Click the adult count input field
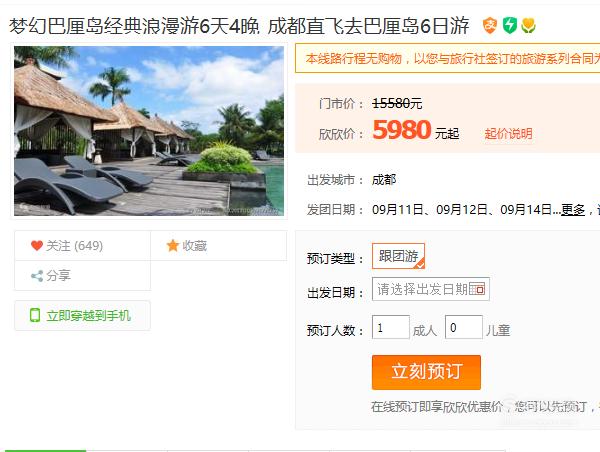This screenshot has width=600, height=452. (x=391, y=327)
